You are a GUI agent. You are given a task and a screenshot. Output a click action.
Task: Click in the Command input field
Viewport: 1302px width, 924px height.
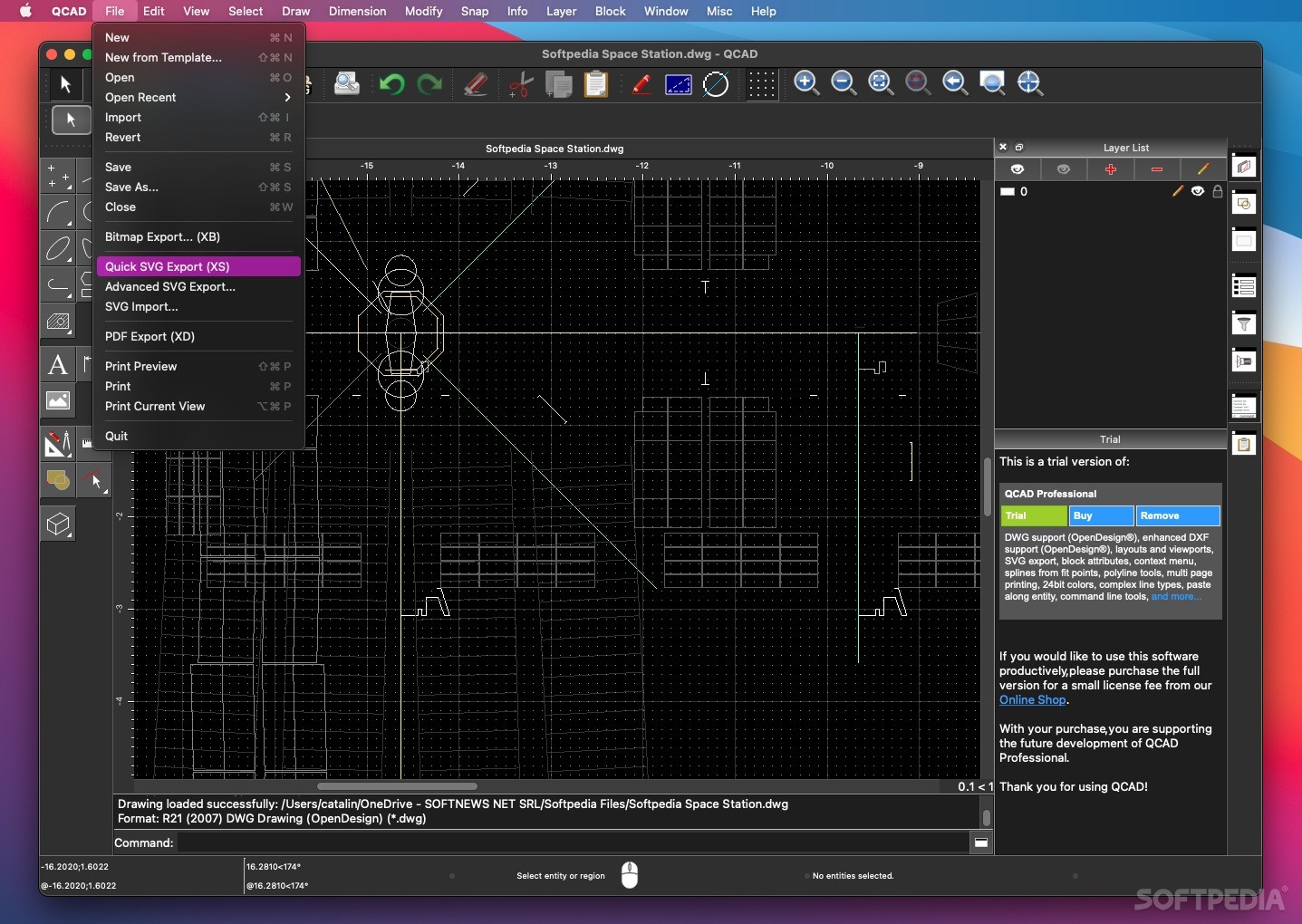(573, 842)
